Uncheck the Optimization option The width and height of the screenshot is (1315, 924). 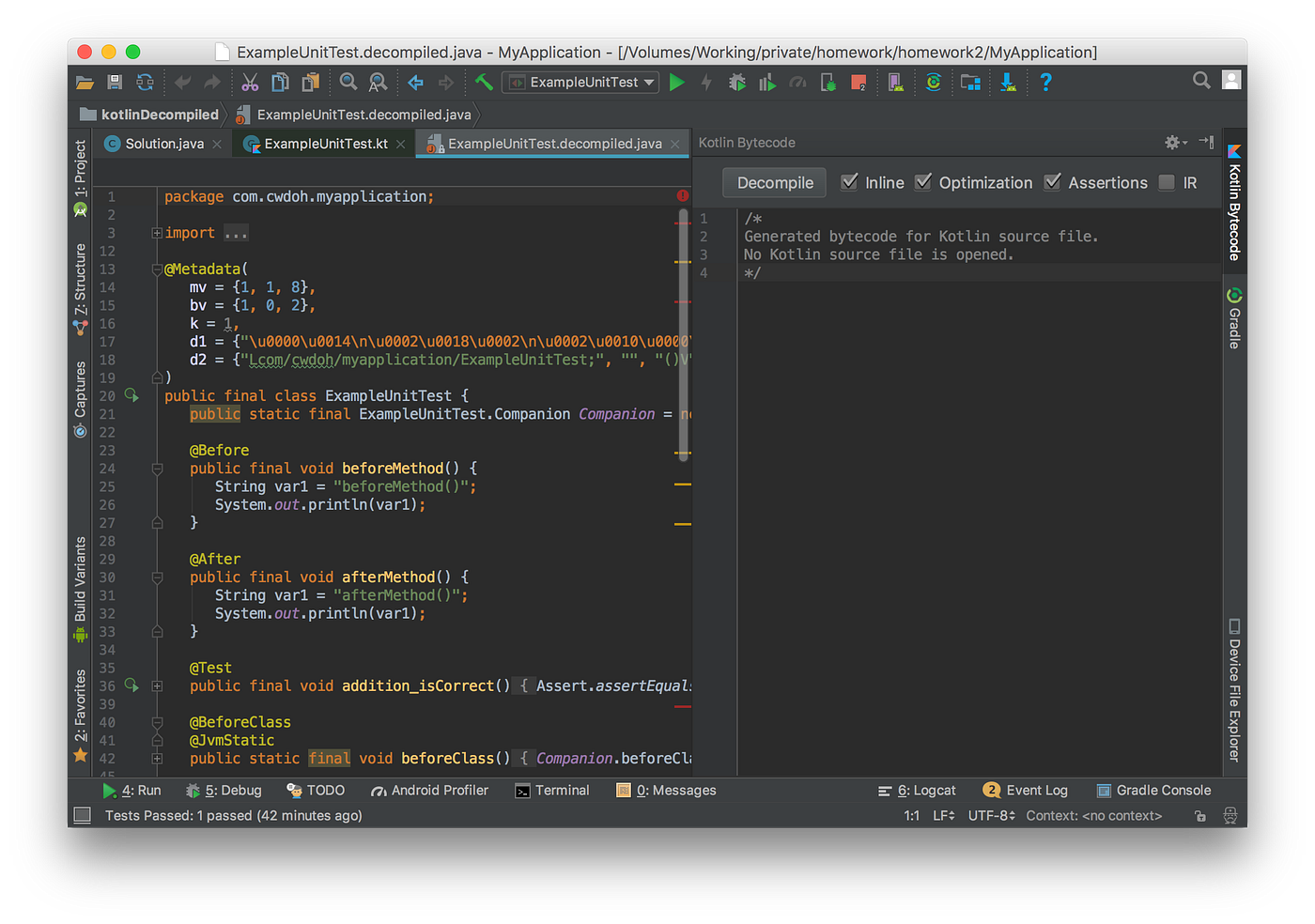click(923, 182)
